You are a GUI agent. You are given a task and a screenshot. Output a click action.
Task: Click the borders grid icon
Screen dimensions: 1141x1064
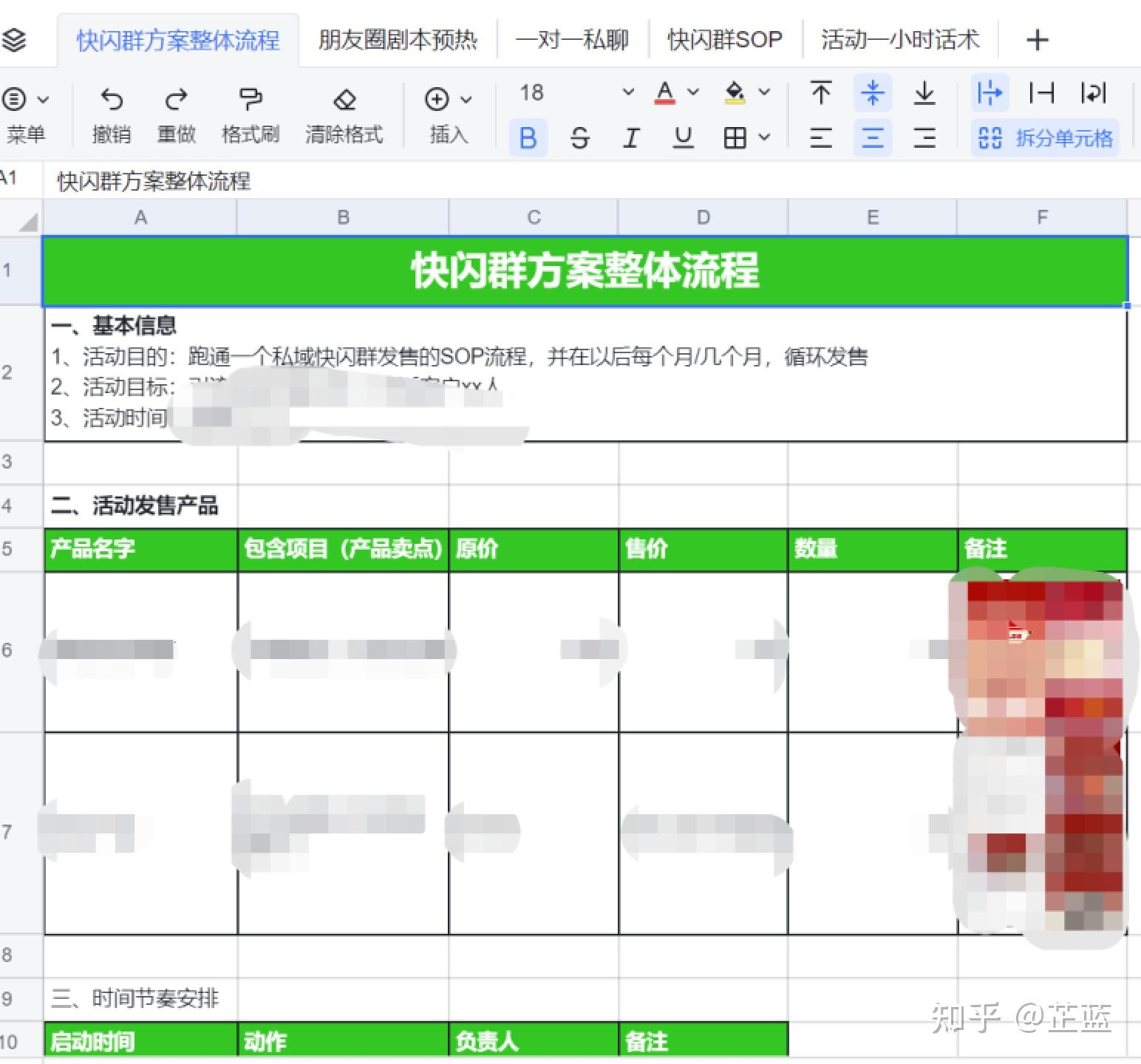click(735, 138)
